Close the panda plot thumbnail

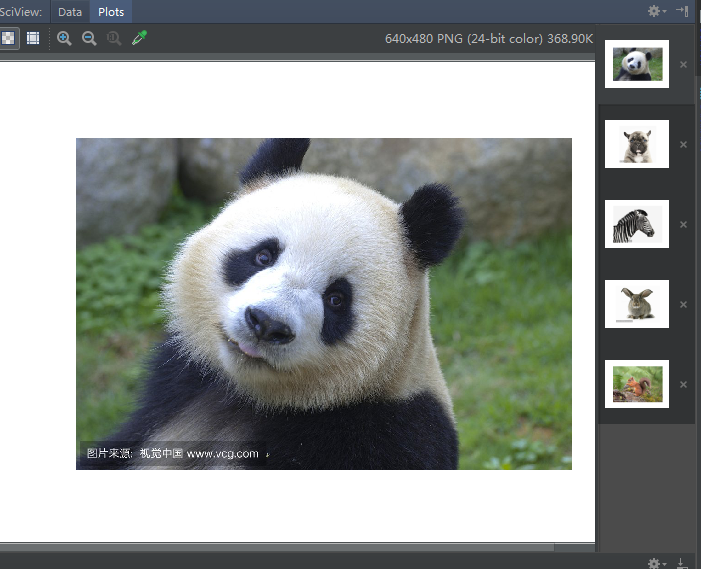tap(683, 65)
